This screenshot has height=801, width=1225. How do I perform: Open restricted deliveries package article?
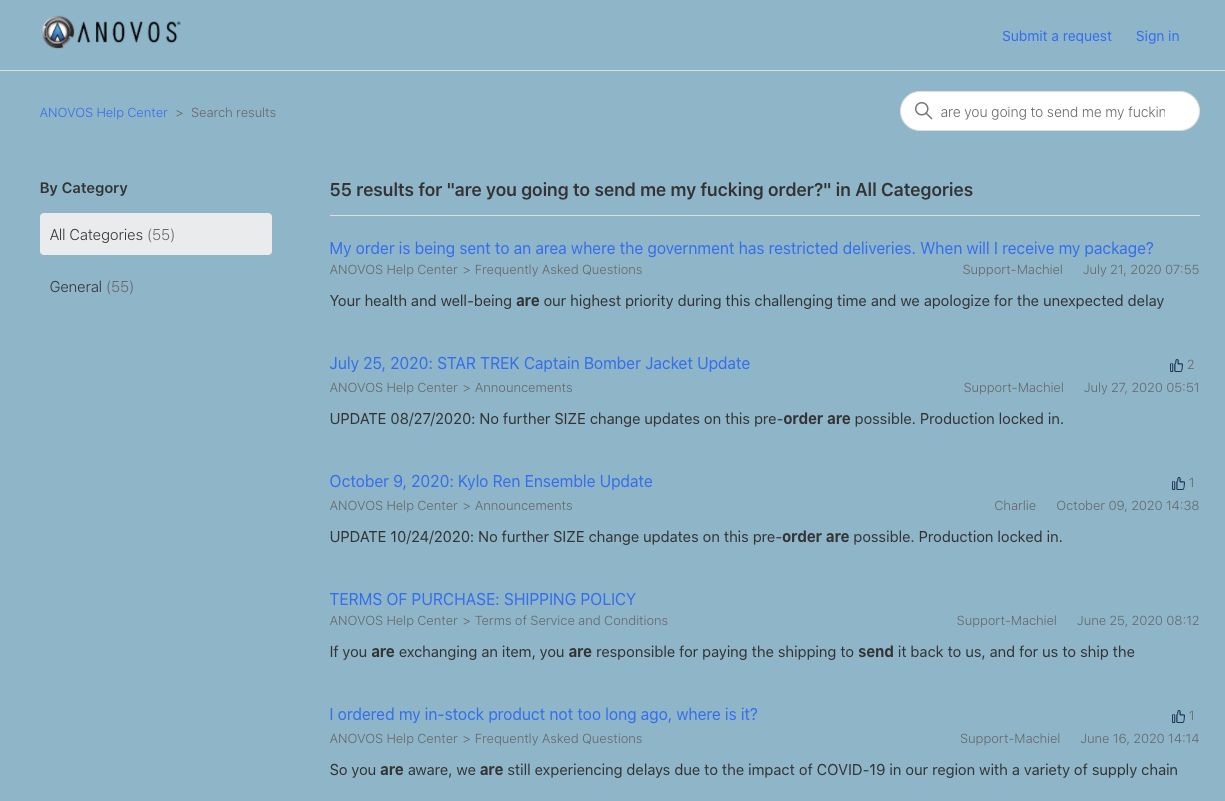click(742, 248)
